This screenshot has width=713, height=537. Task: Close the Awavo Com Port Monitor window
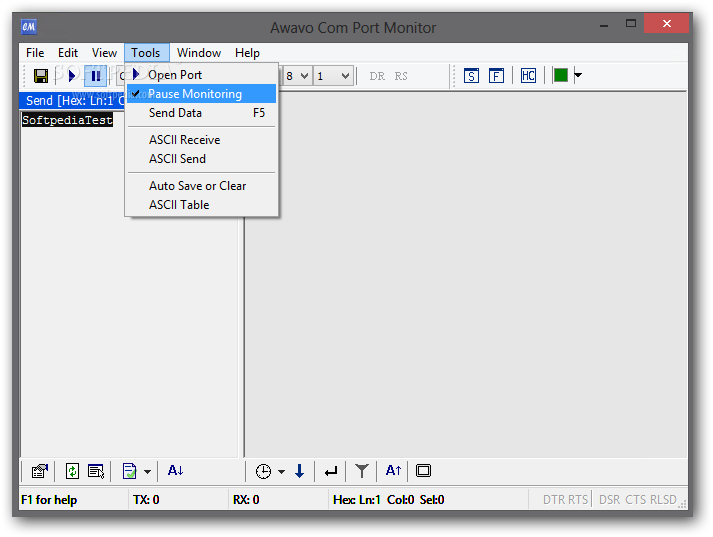click(x=666, y=24)
